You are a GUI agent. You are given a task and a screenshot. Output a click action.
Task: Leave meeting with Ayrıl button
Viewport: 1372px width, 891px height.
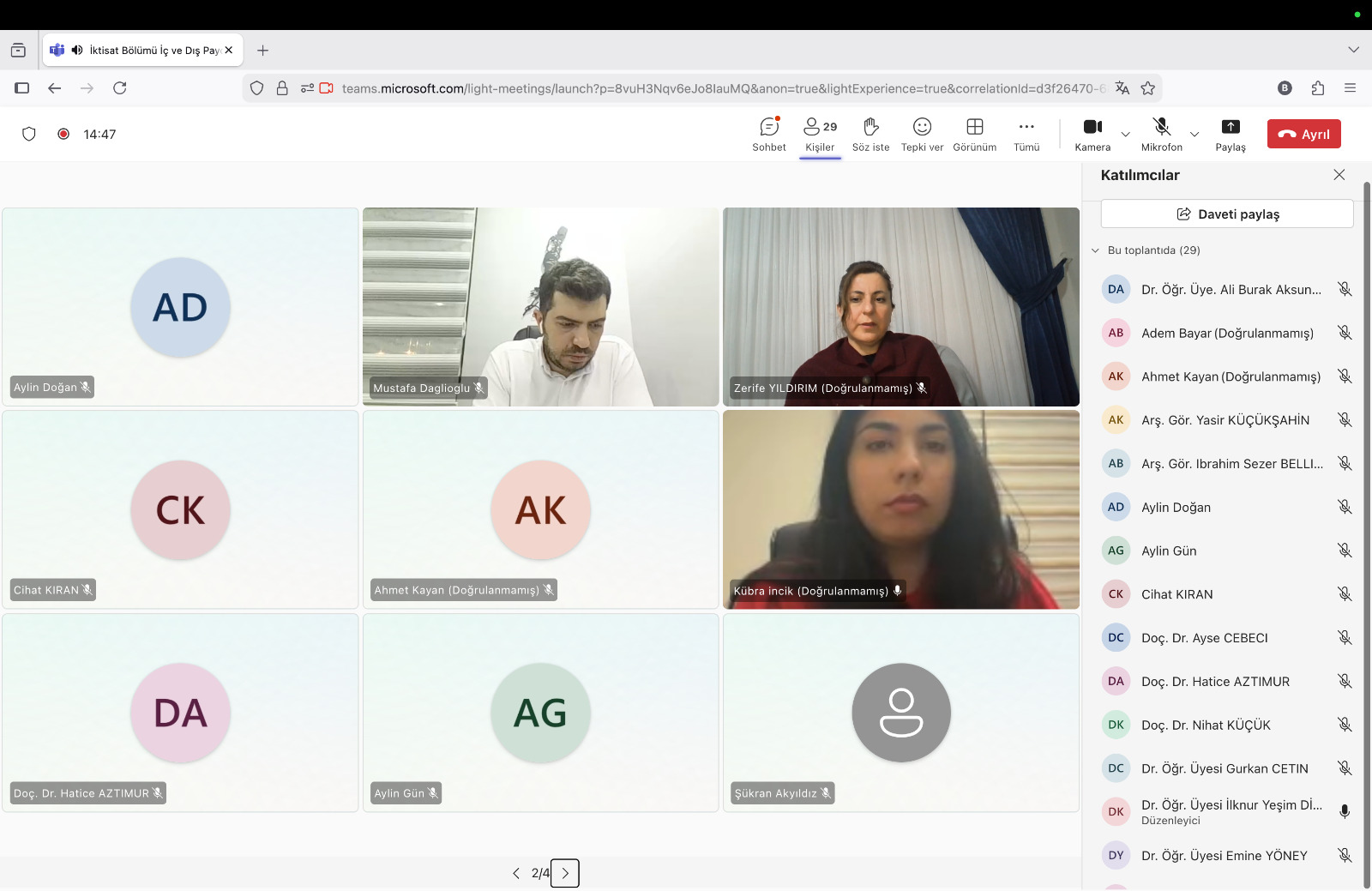(x=1303, y=134)
